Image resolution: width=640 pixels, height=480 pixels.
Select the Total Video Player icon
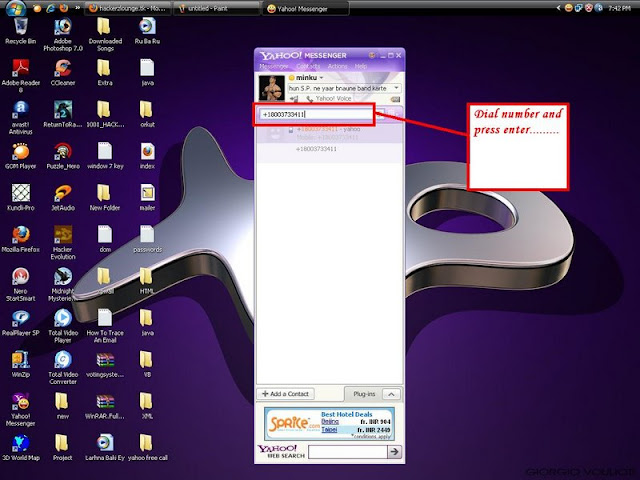click(63, 326)
